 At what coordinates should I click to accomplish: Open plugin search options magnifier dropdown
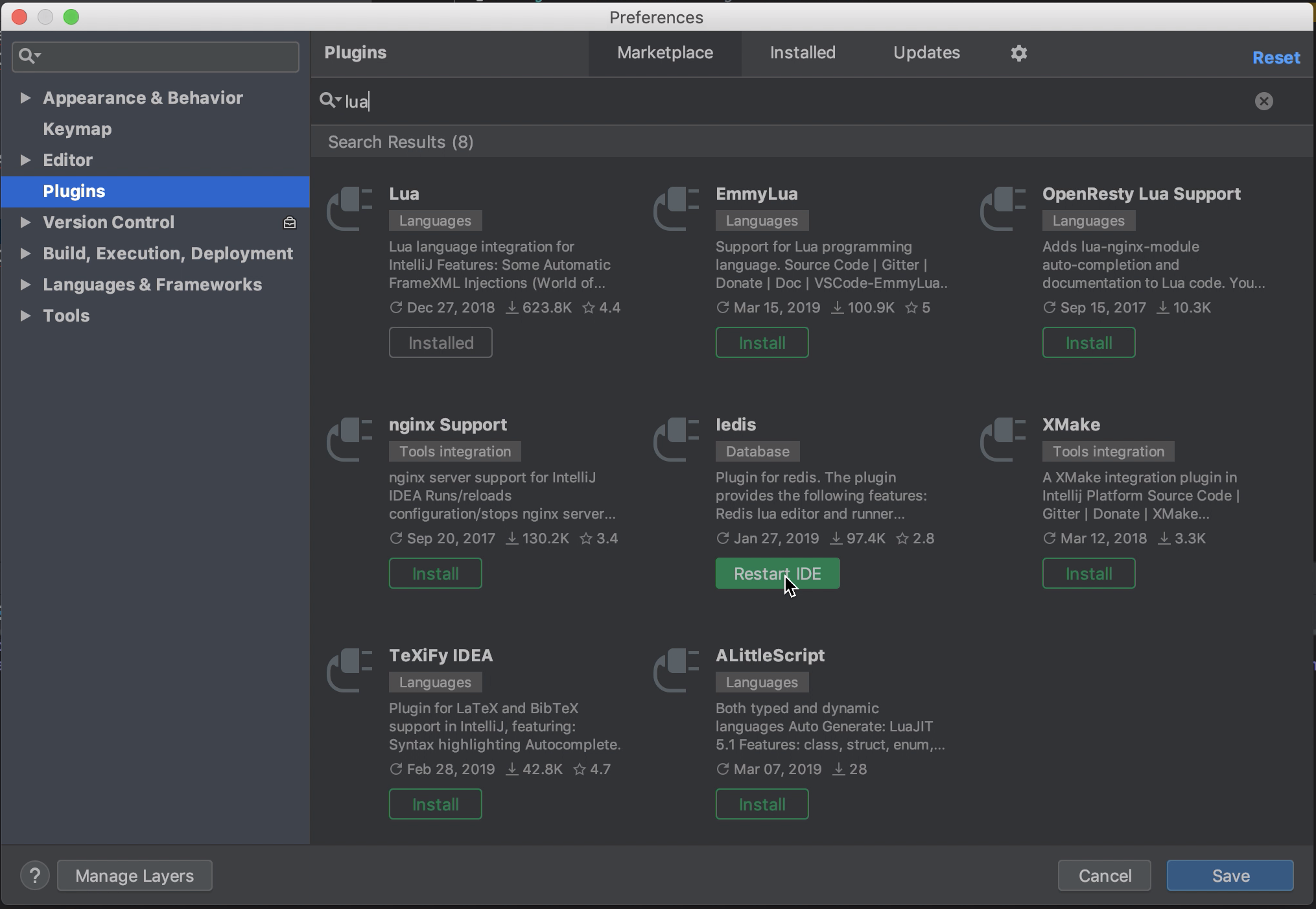(x=330, y=100)
